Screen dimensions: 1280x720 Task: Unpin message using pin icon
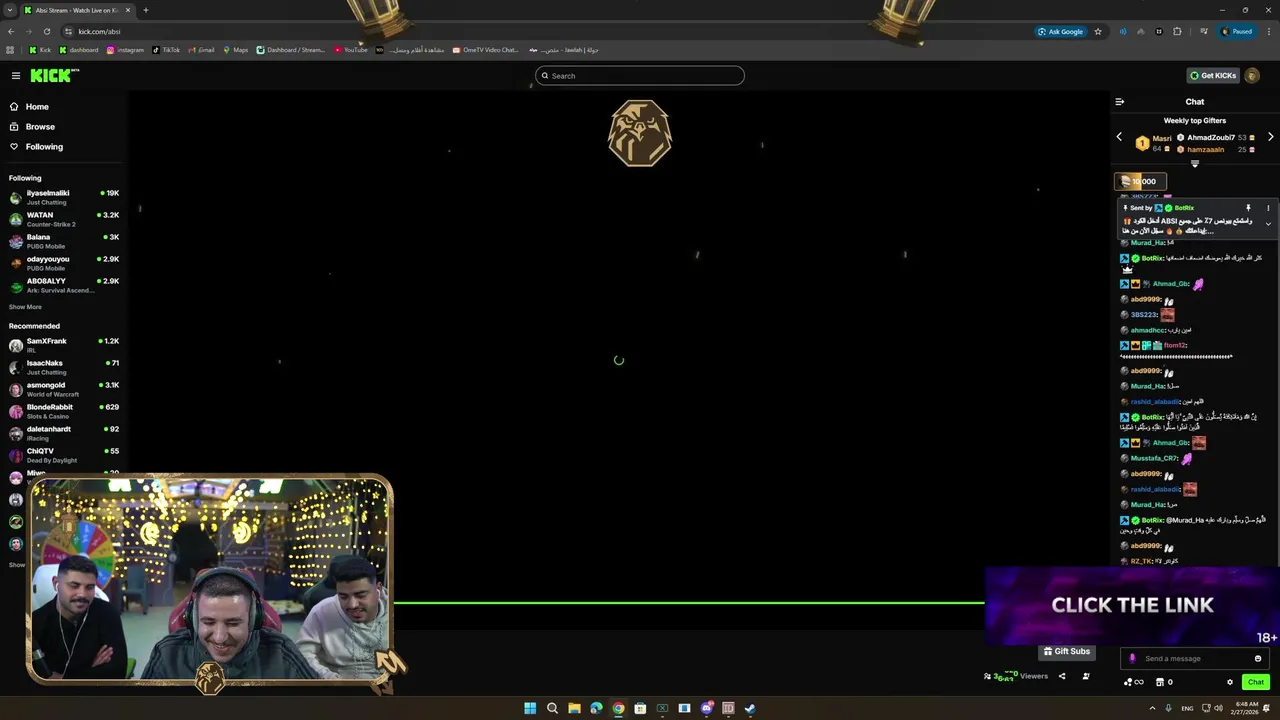(1248, 208)
